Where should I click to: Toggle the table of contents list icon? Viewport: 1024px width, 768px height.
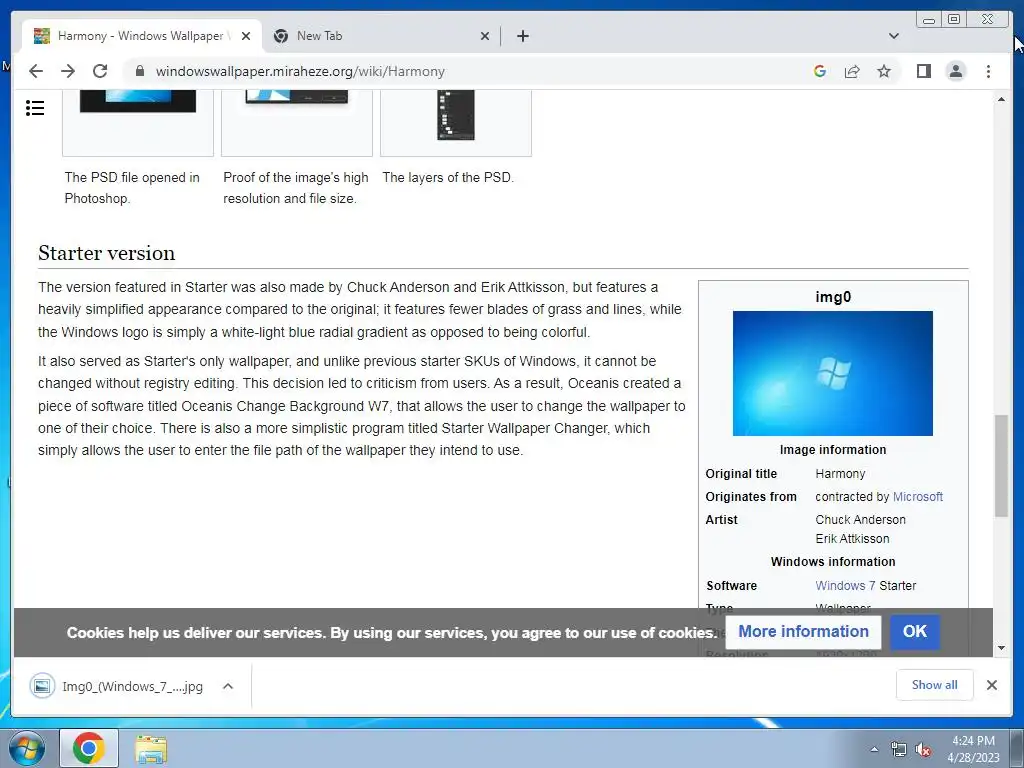coord(35,108)
